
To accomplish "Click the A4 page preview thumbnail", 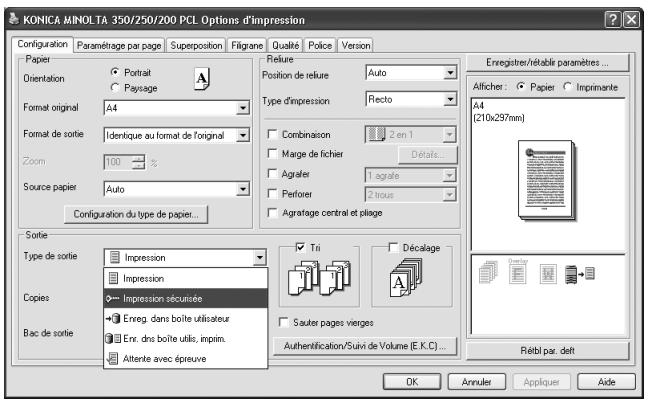I will (547, 180).
